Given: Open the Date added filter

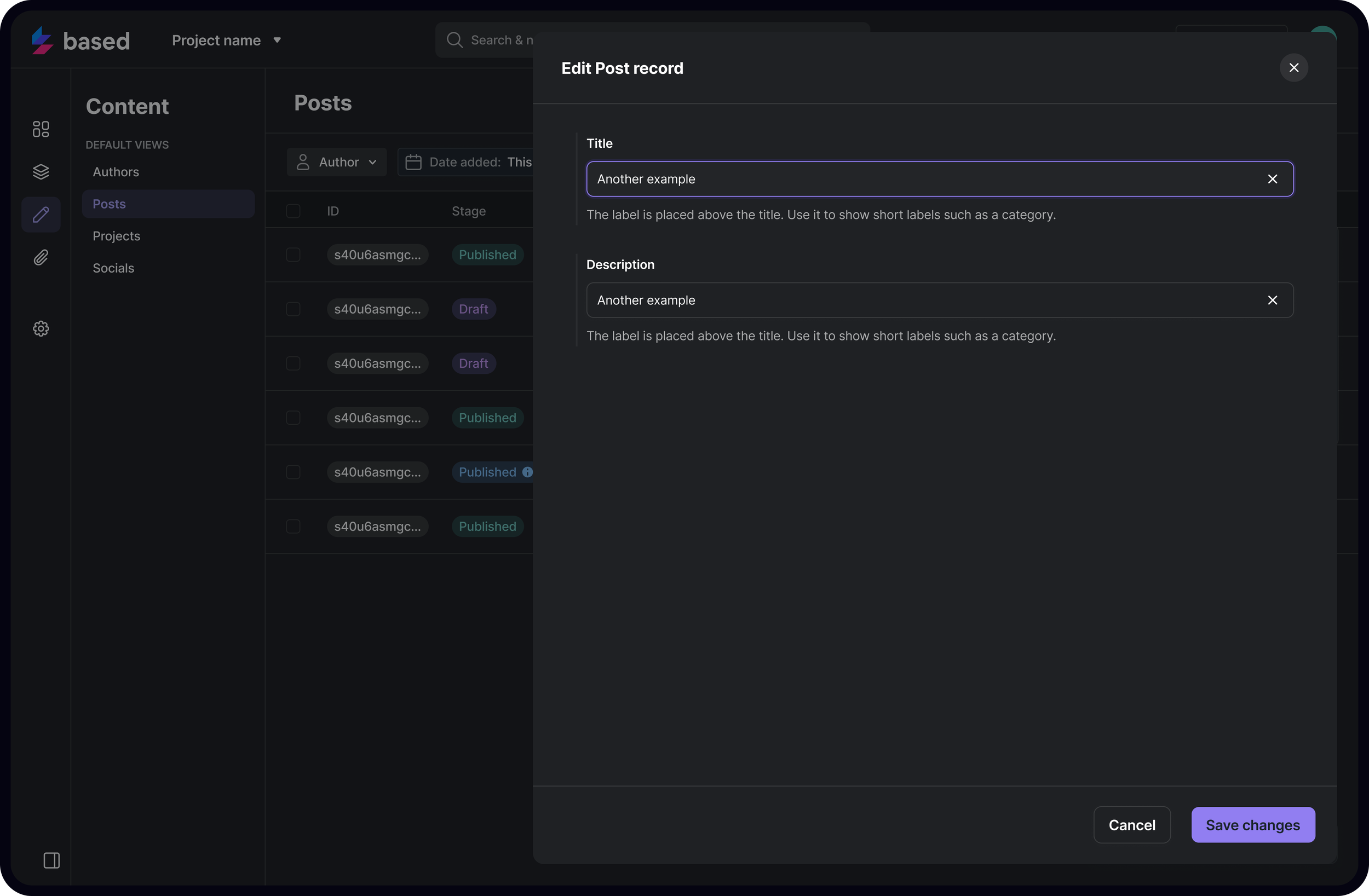Looking at the screenshot, I should coord(469,162).
